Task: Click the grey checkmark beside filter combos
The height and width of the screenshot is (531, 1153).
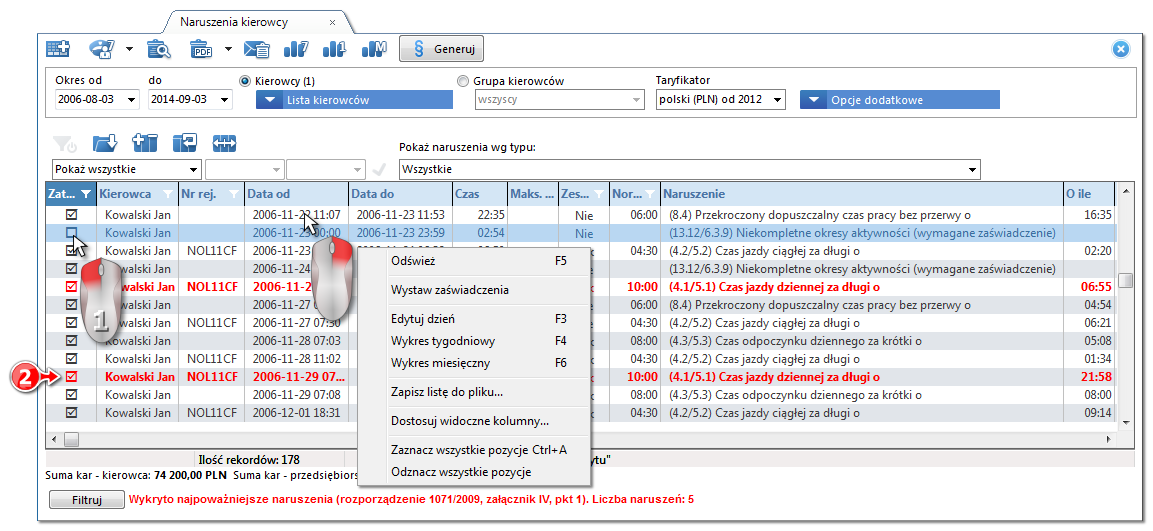Action: pos(379,170)
